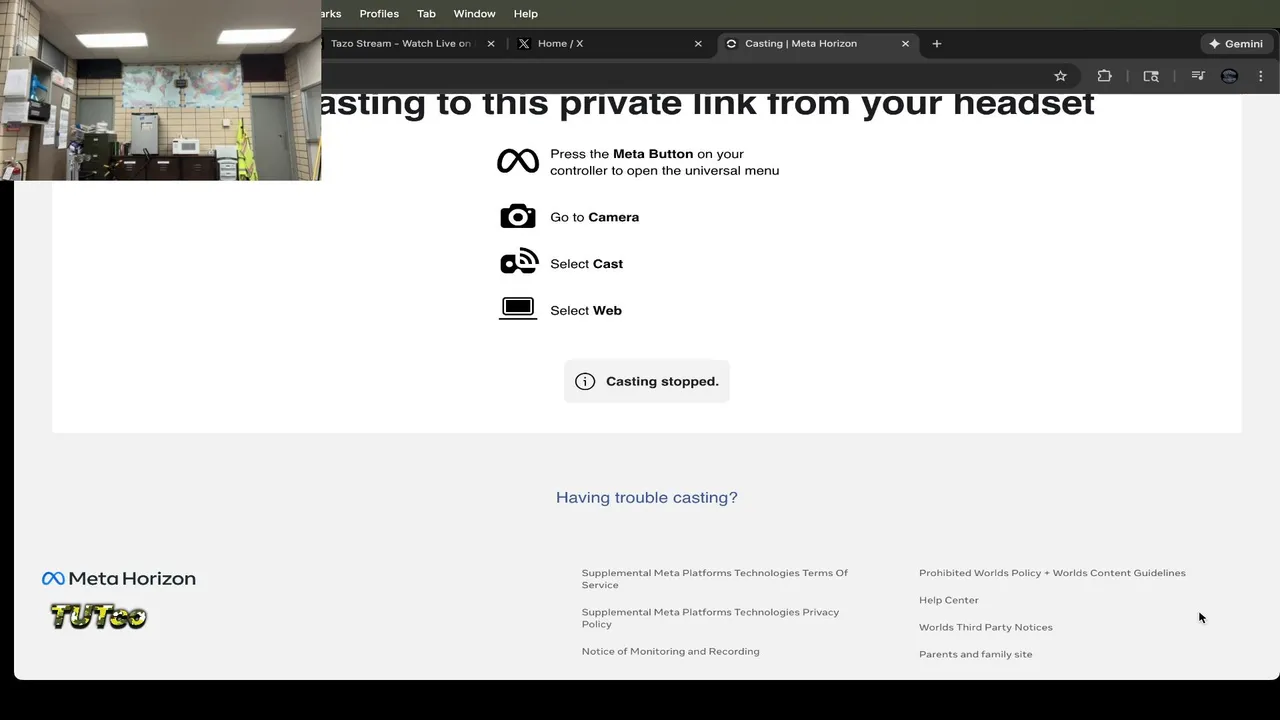
Task: Close the Home / X tab
Action: tap(698, 44)
